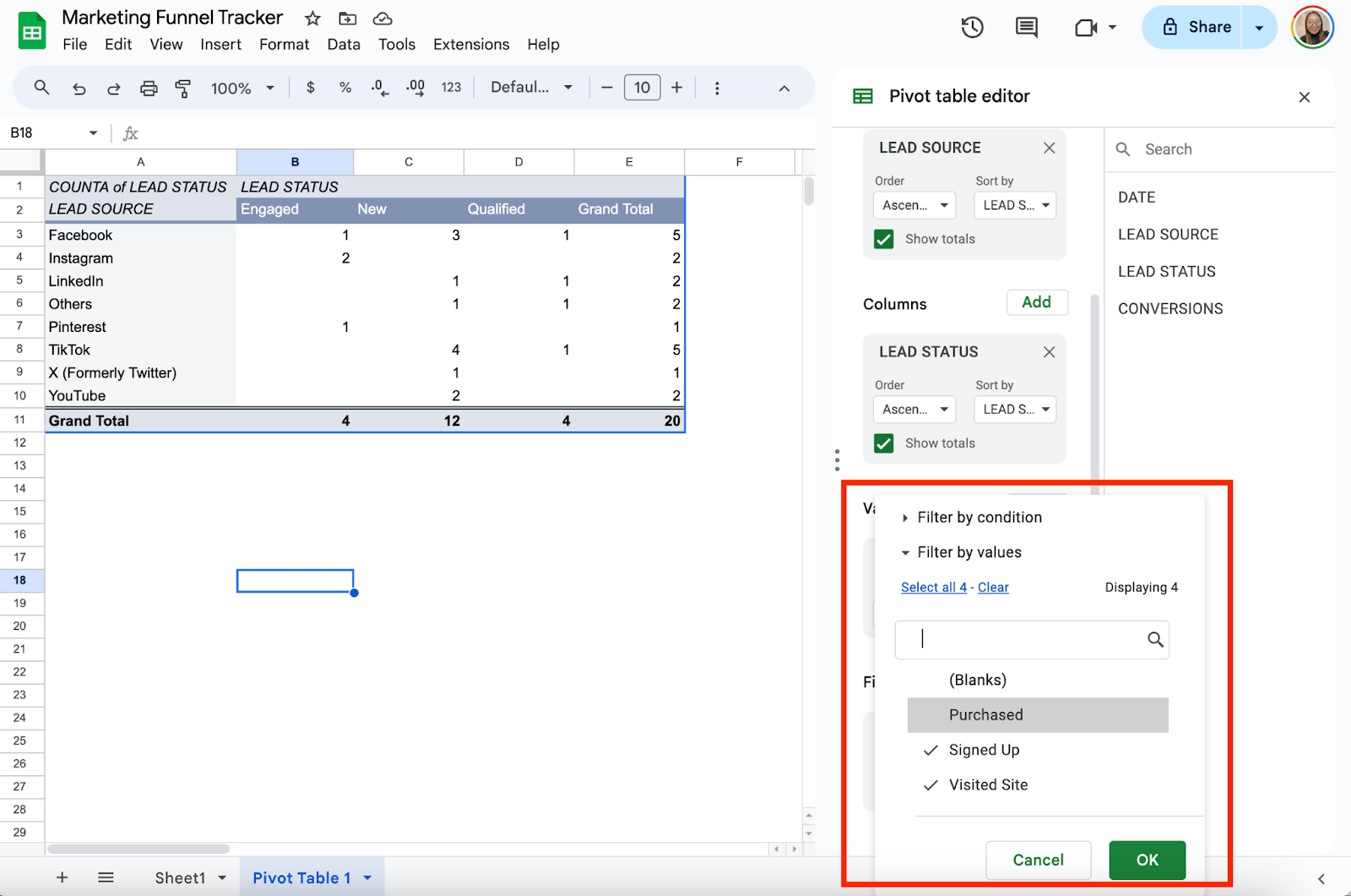This screenshot has height=896, width=1351.
Task: Close the Pivot table editor panel
Action: tap(1305, 97)
